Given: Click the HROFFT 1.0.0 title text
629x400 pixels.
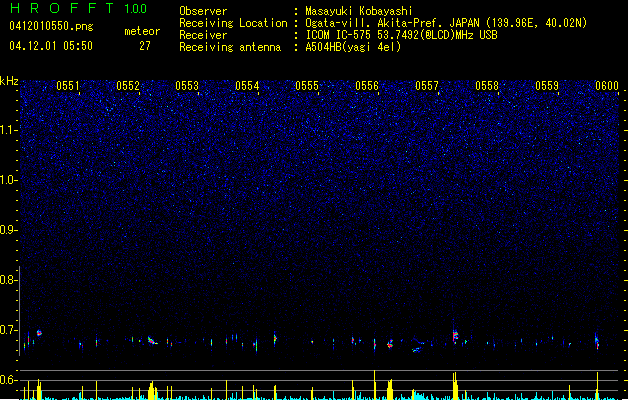Looking at the screenshot, I should coord(78,8).
